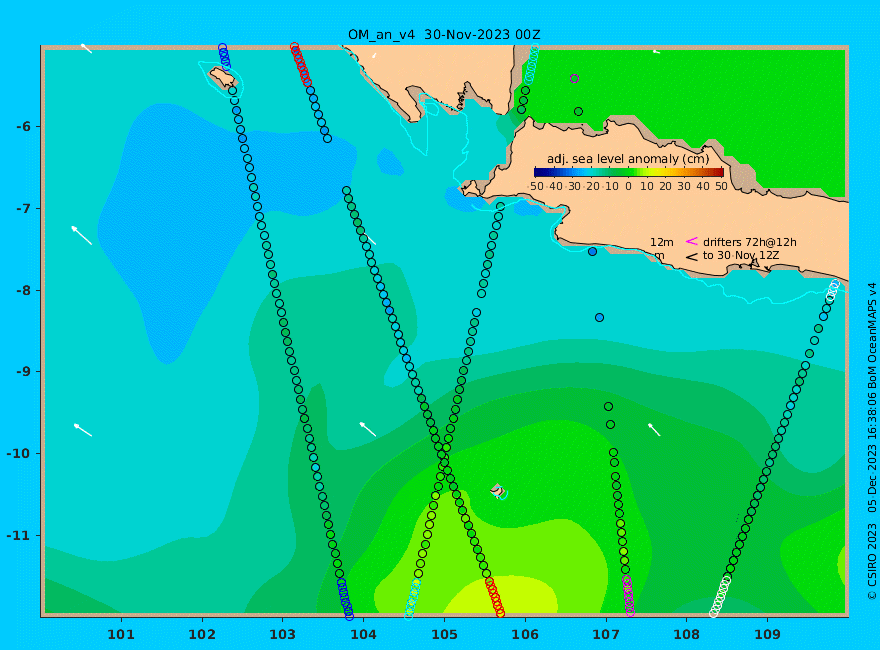The image size is (880, 650).
Task: Click latitude axis label -6
Action: click(x=23, y=126)
